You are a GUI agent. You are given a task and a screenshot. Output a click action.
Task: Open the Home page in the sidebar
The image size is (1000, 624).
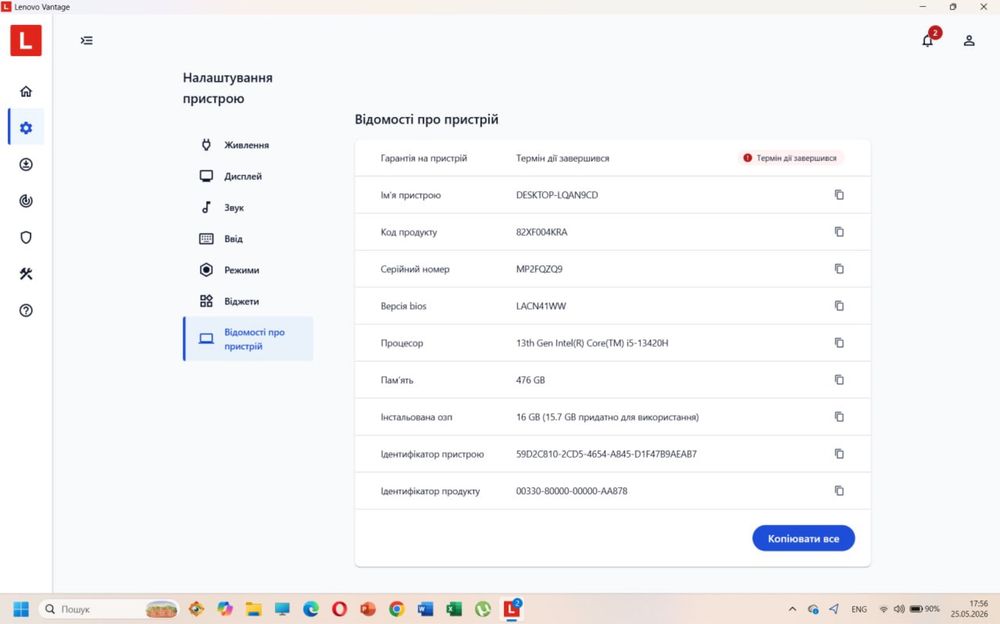(26, 91)
